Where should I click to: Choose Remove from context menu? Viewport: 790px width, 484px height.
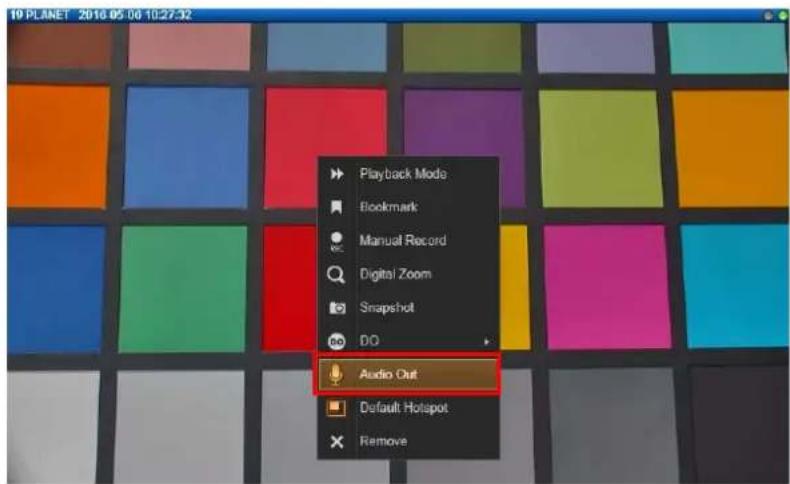(x=408, y=441)
